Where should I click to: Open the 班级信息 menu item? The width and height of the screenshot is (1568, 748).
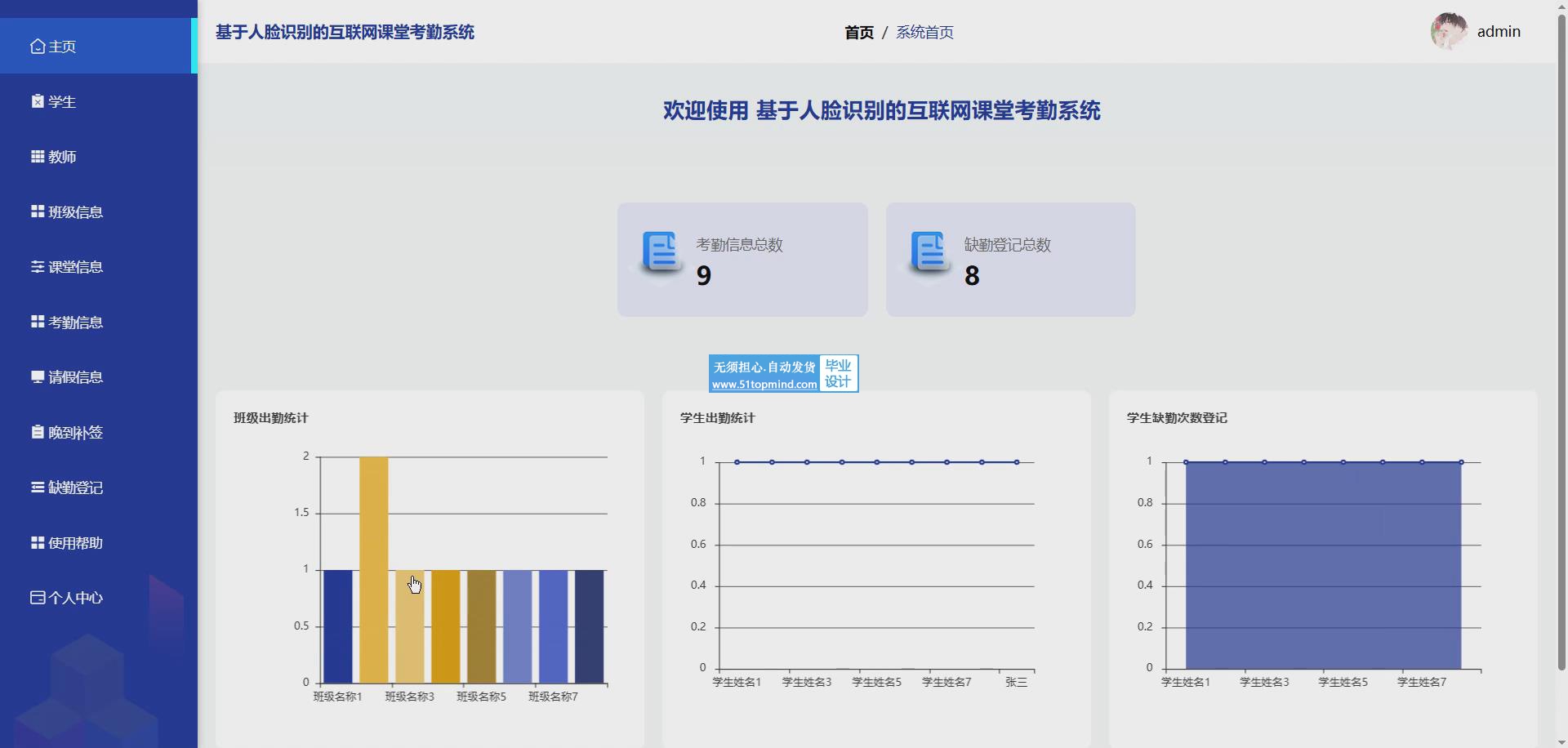click(x=75, y=212)
